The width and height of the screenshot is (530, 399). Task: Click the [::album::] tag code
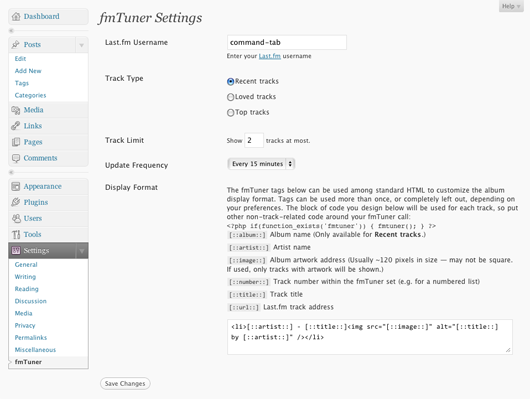(247, 235)
